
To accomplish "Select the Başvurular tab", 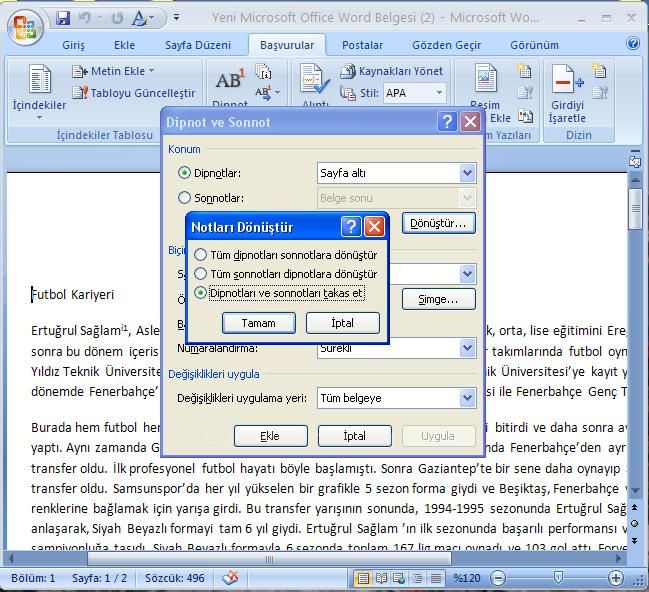I will pyautogui.click(x=287, y=45).
